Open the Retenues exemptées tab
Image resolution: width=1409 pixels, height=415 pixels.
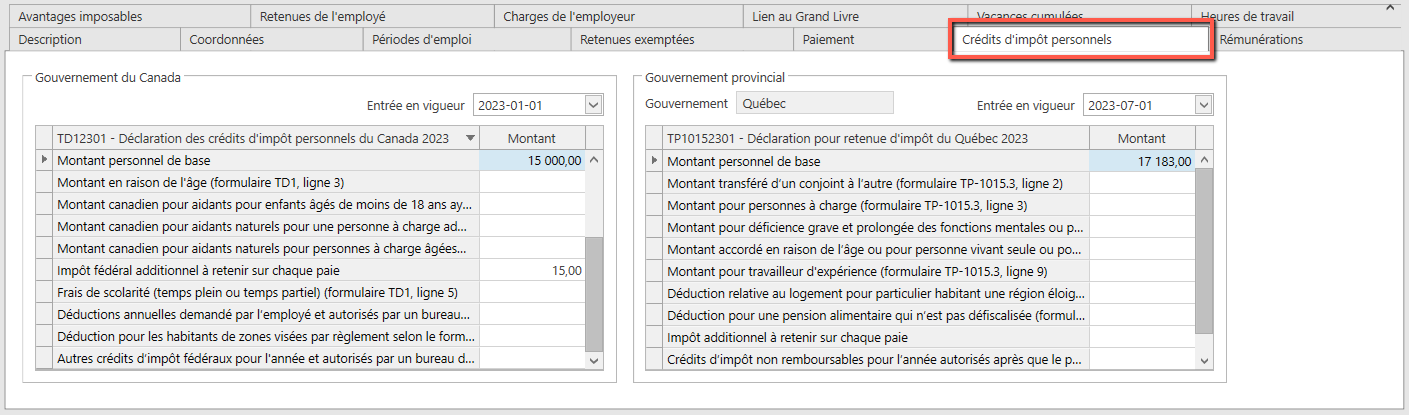click(x=682, y=40)
